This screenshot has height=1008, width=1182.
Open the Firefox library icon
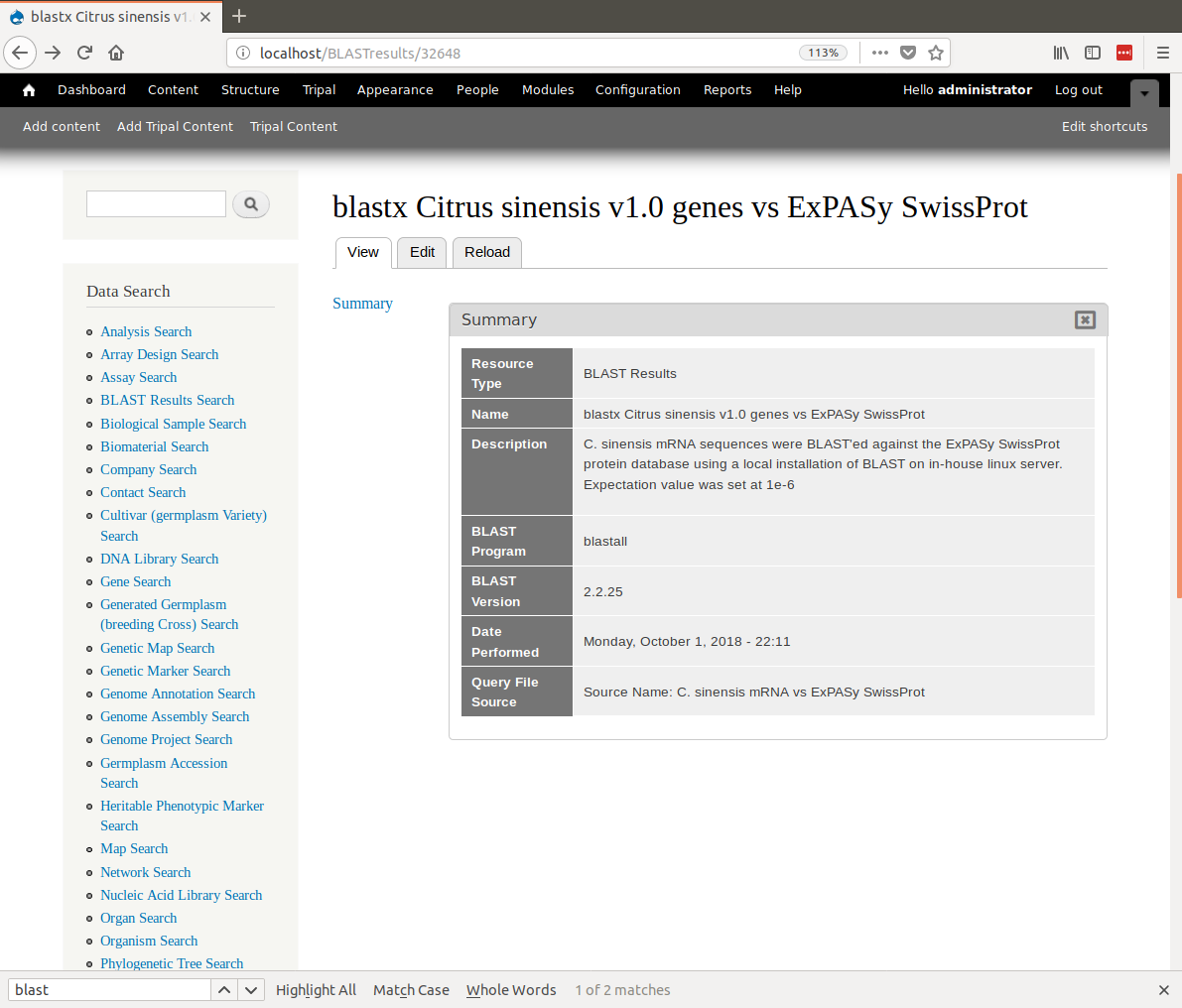pyautogui.click(x=1061, y=53)
